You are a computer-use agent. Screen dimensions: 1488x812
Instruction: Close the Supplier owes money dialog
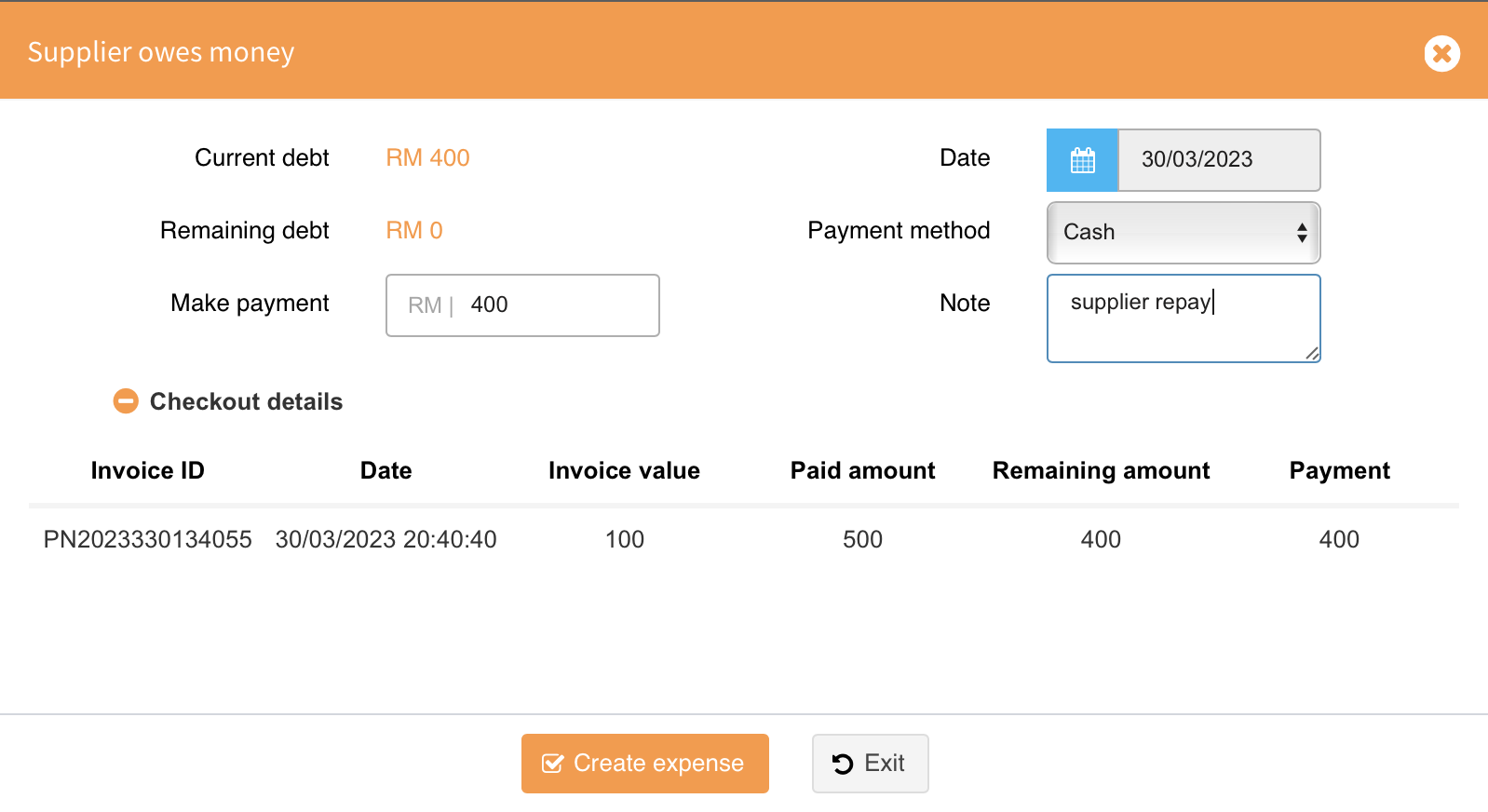click(1441, 53)
